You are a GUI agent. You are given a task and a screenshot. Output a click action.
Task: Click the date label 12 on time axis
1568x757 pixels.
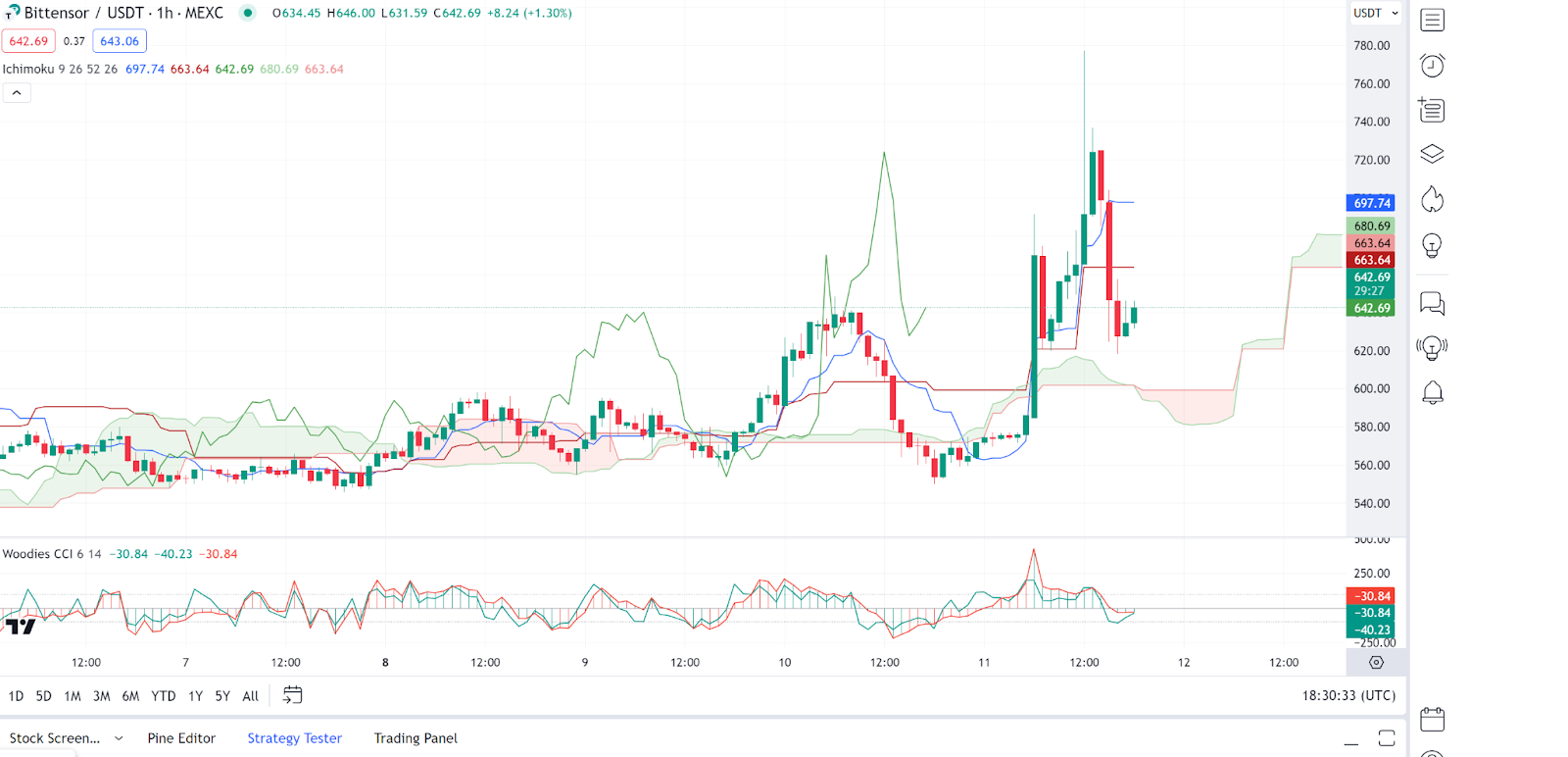(1184, 663)
